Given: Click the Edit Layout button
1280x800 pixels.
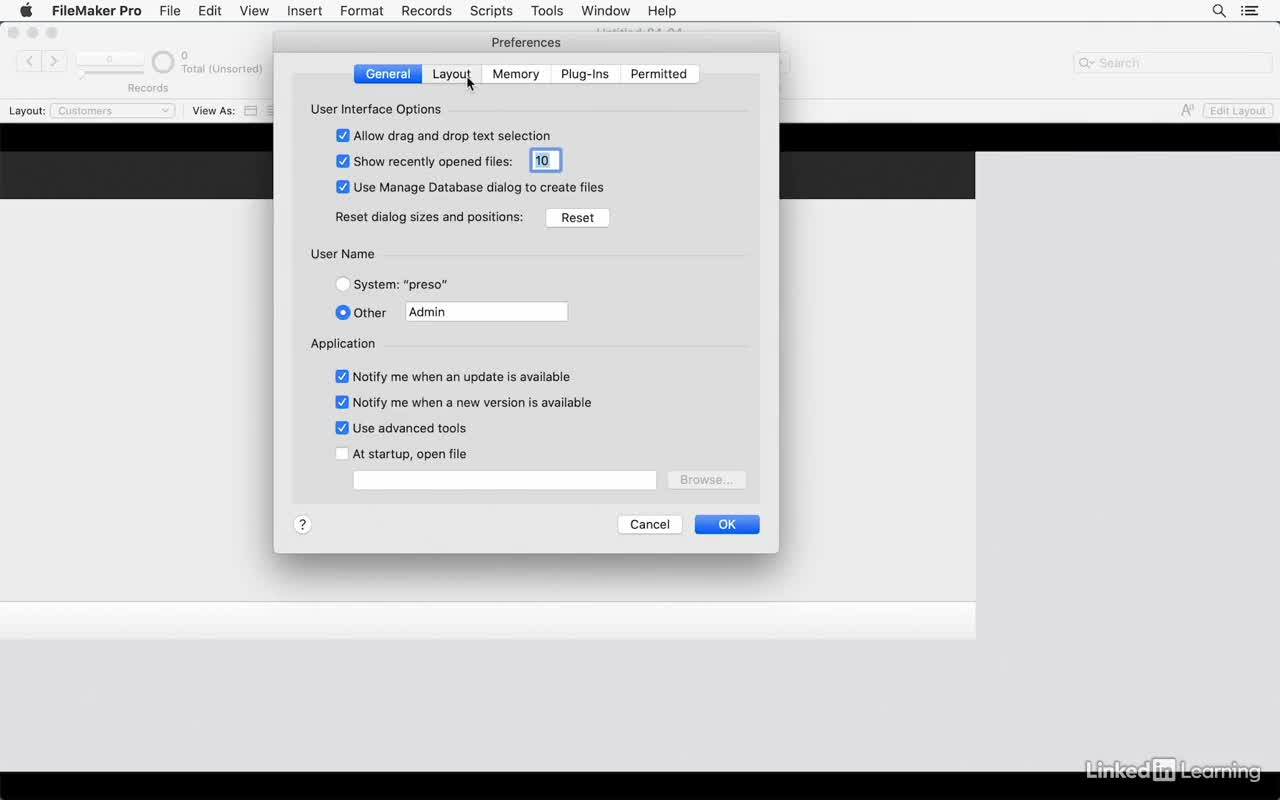Looking at the screenshot, I should point(1237,111).
